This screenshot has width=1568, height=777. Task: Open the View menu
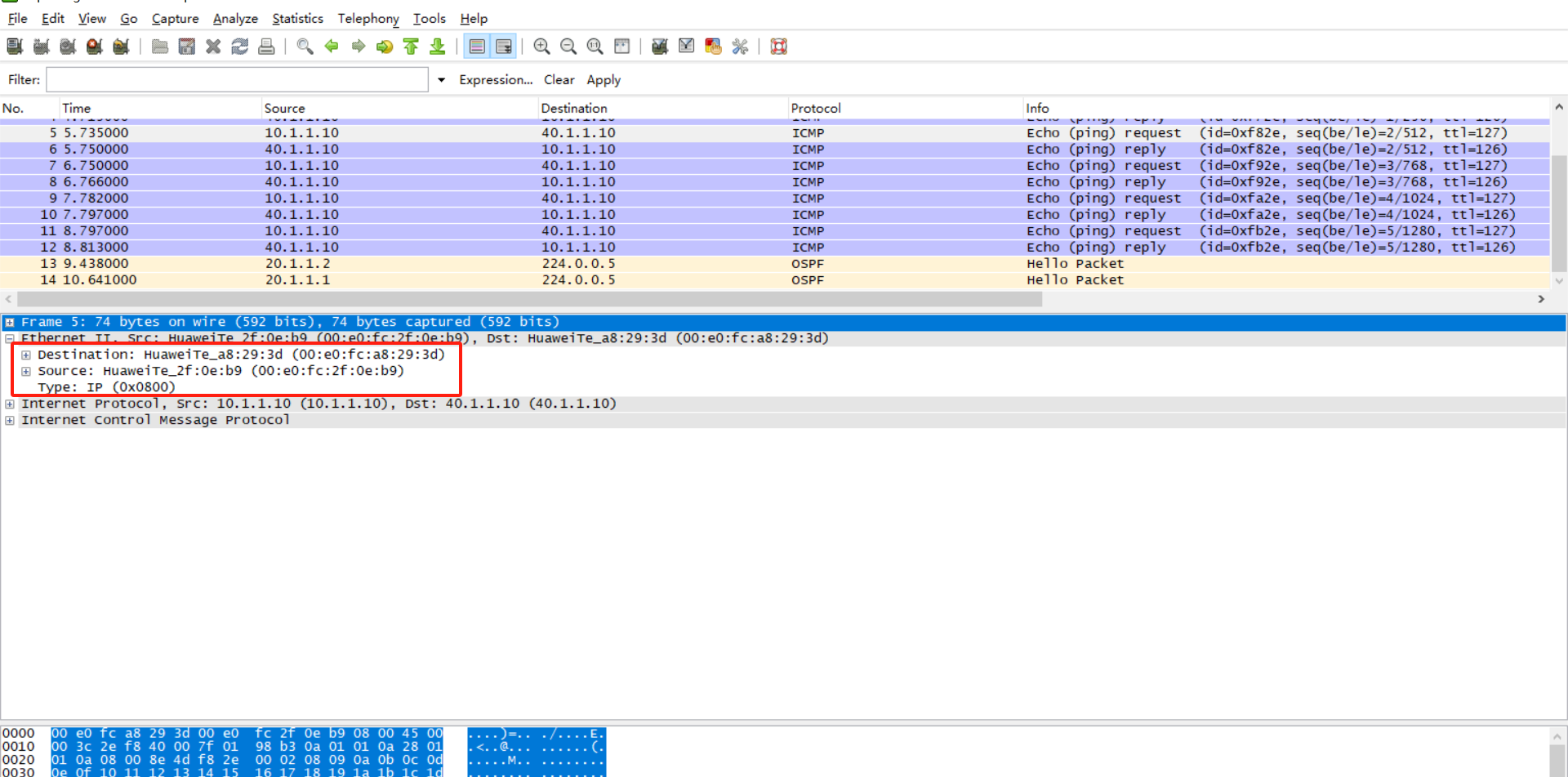tap(91, 18)
